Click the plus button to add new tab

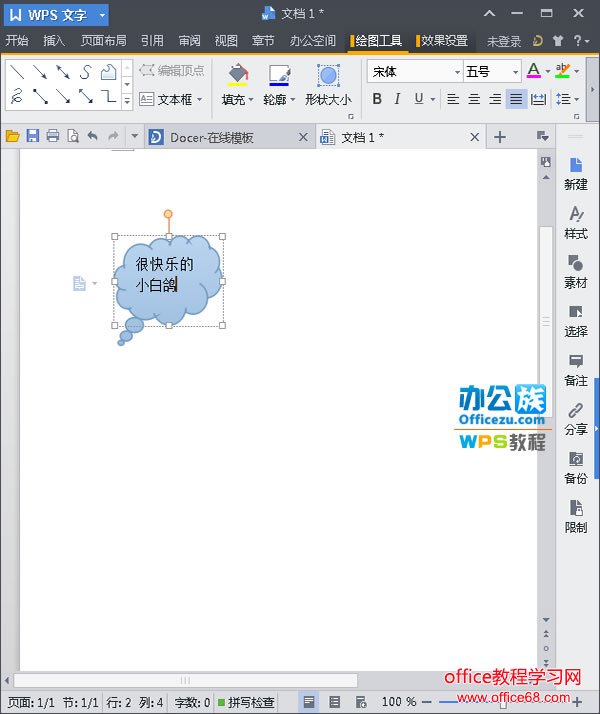(500, 137)
